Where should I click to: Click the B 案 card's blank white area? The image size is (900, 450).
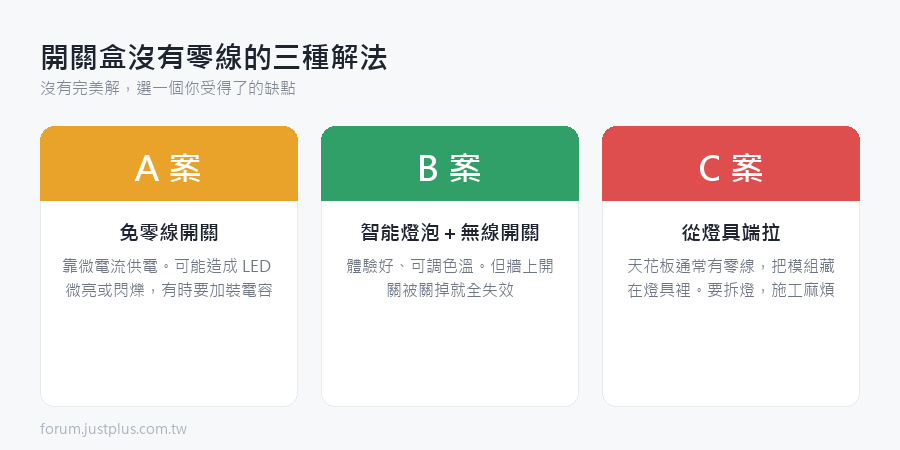(x=449, y=353)
